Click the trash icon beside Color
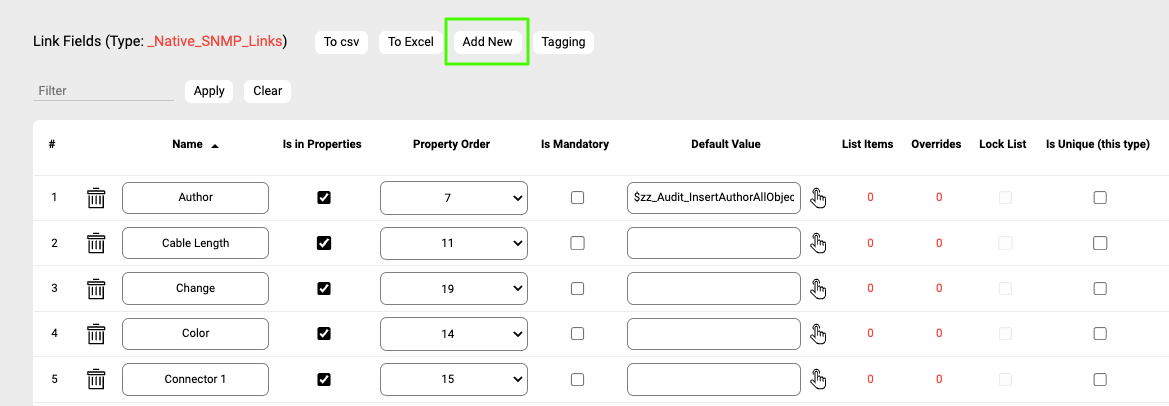 [x=96, y=334]
